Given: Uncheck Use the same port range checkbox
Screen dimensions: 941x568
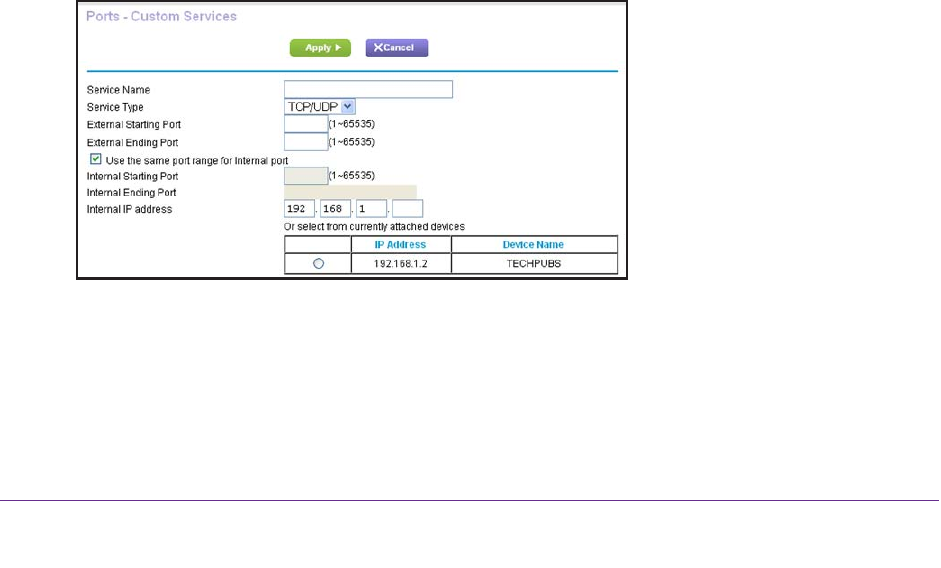Looking at the screenshot, I should [x=95, y=159].
